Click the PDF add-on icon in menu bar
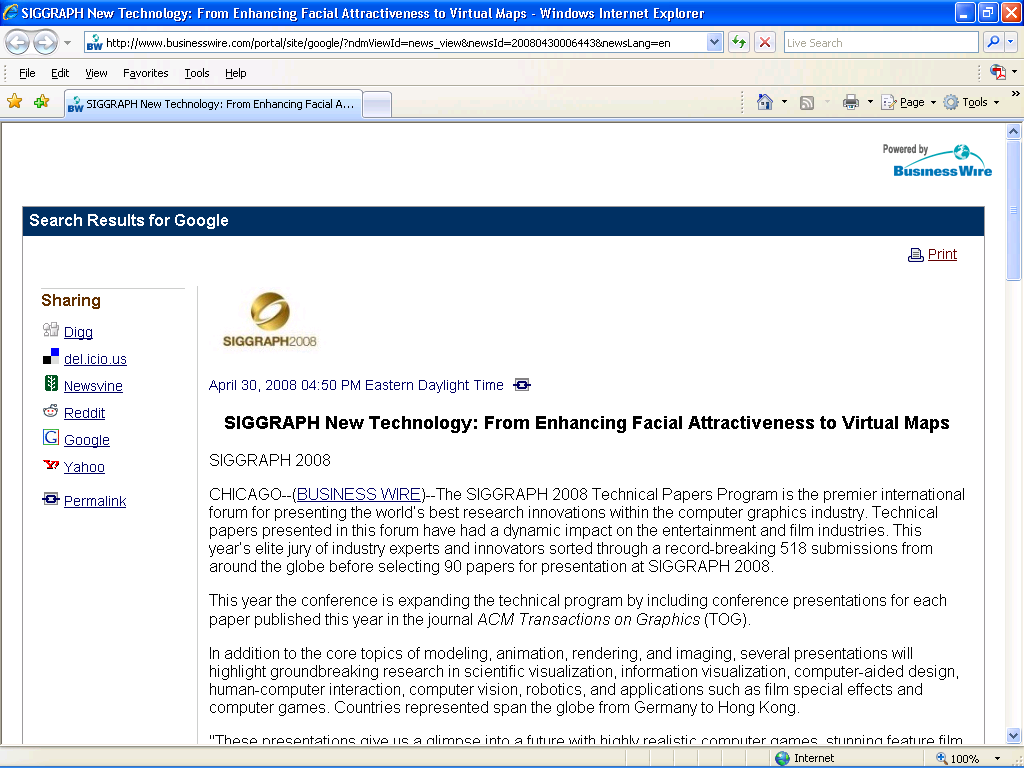This screenshot has height=768, width=1024. tap(998, 72)
